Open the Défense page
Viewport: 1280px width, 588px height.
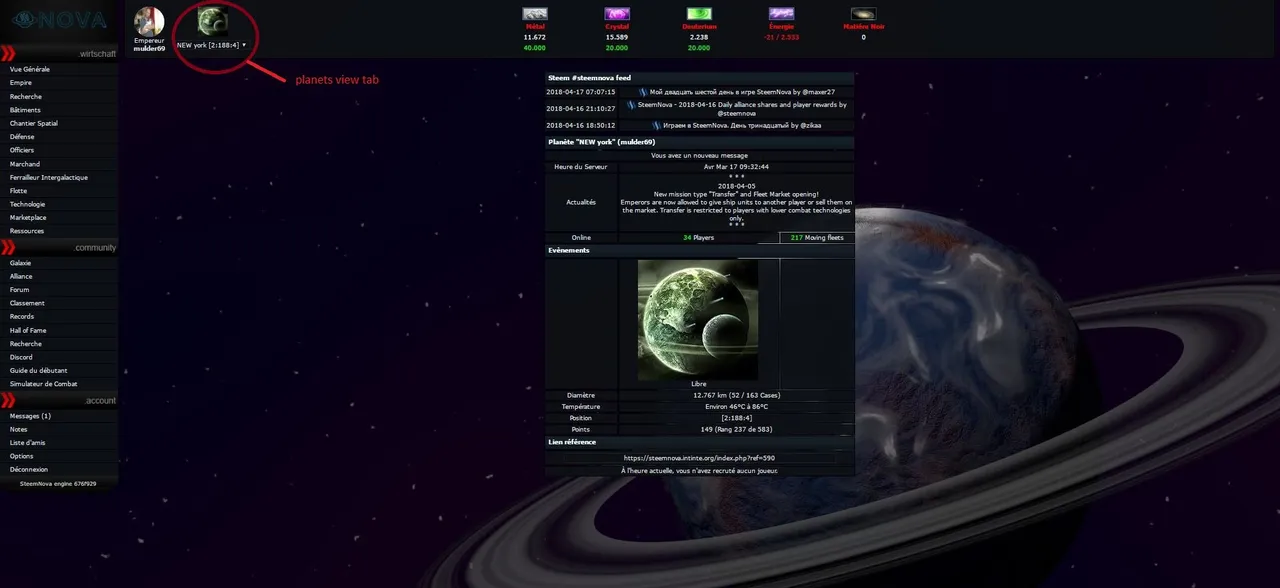22,137
